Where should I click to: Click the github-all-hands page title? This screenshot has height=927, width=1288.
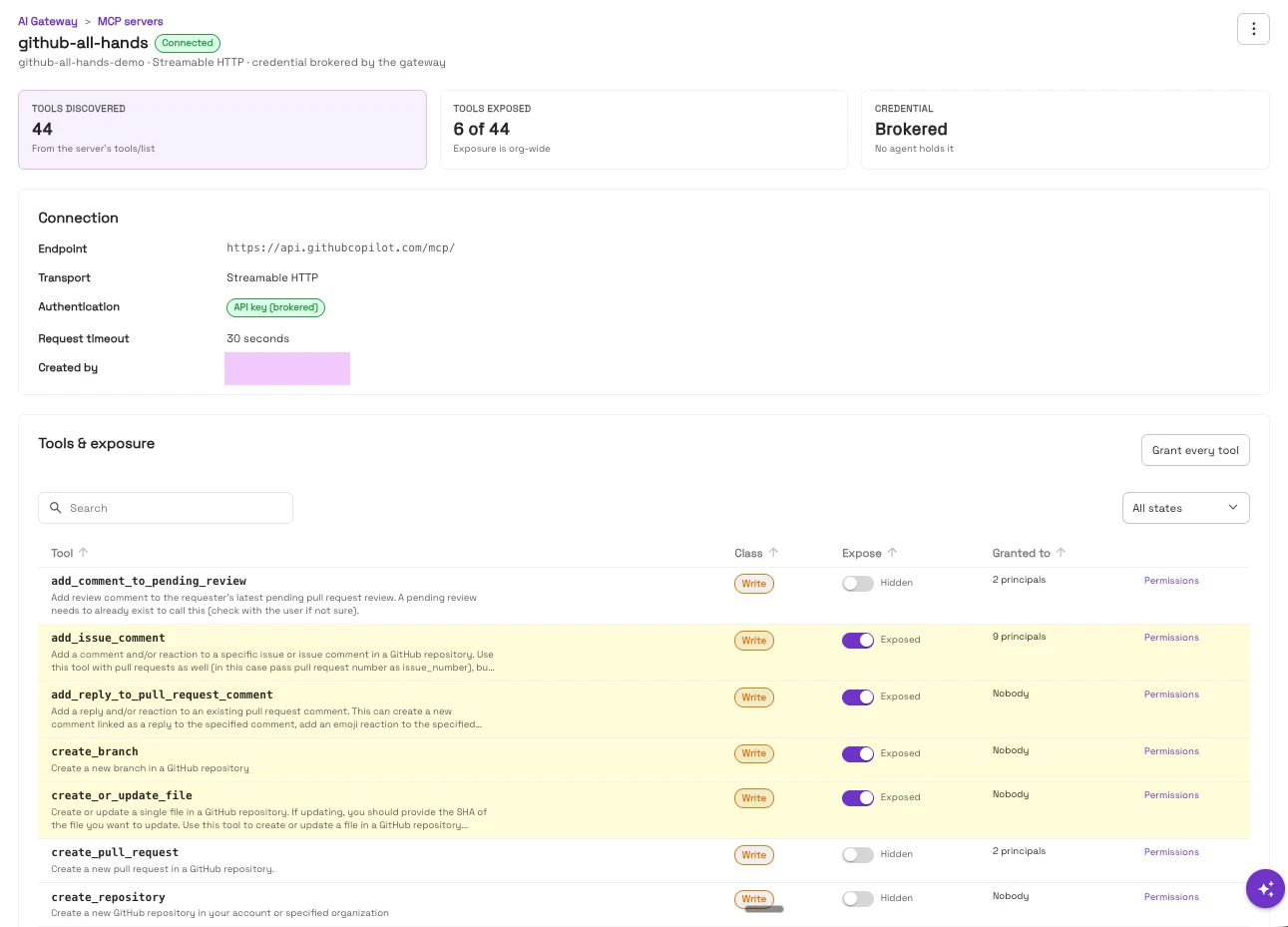(83, 43)
